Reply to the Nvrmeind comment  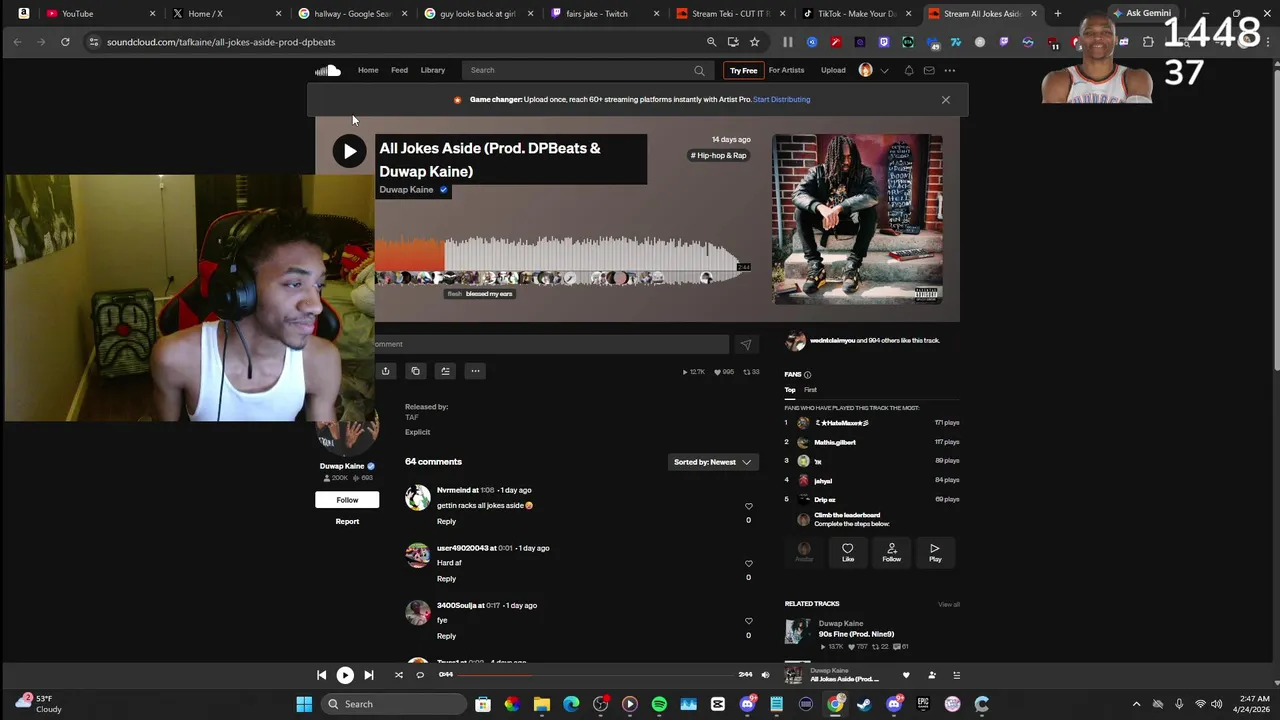(446, 521)
